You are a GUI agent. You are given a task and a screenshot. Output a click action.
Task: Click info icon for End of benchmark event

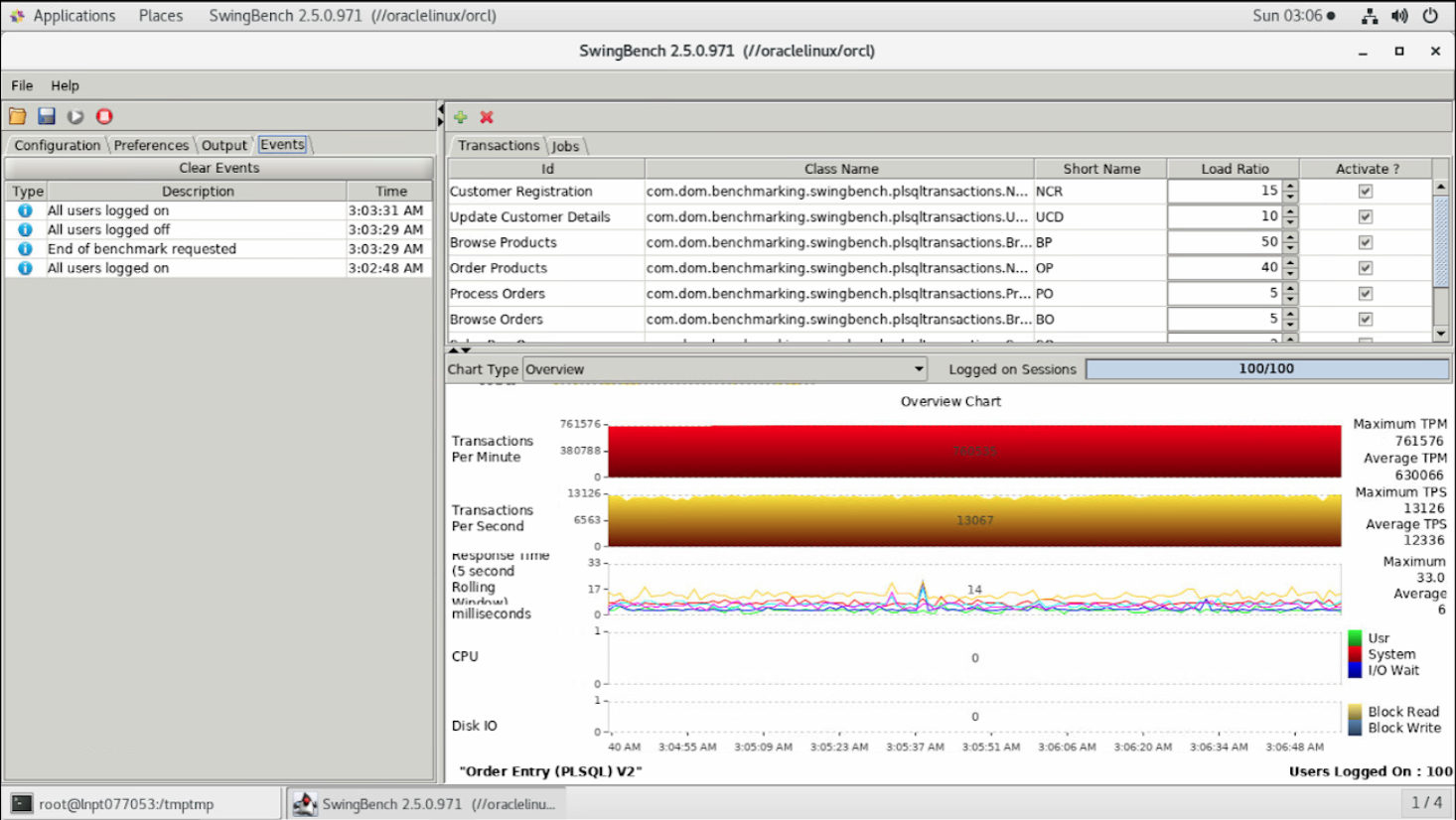tap(25, 249)
